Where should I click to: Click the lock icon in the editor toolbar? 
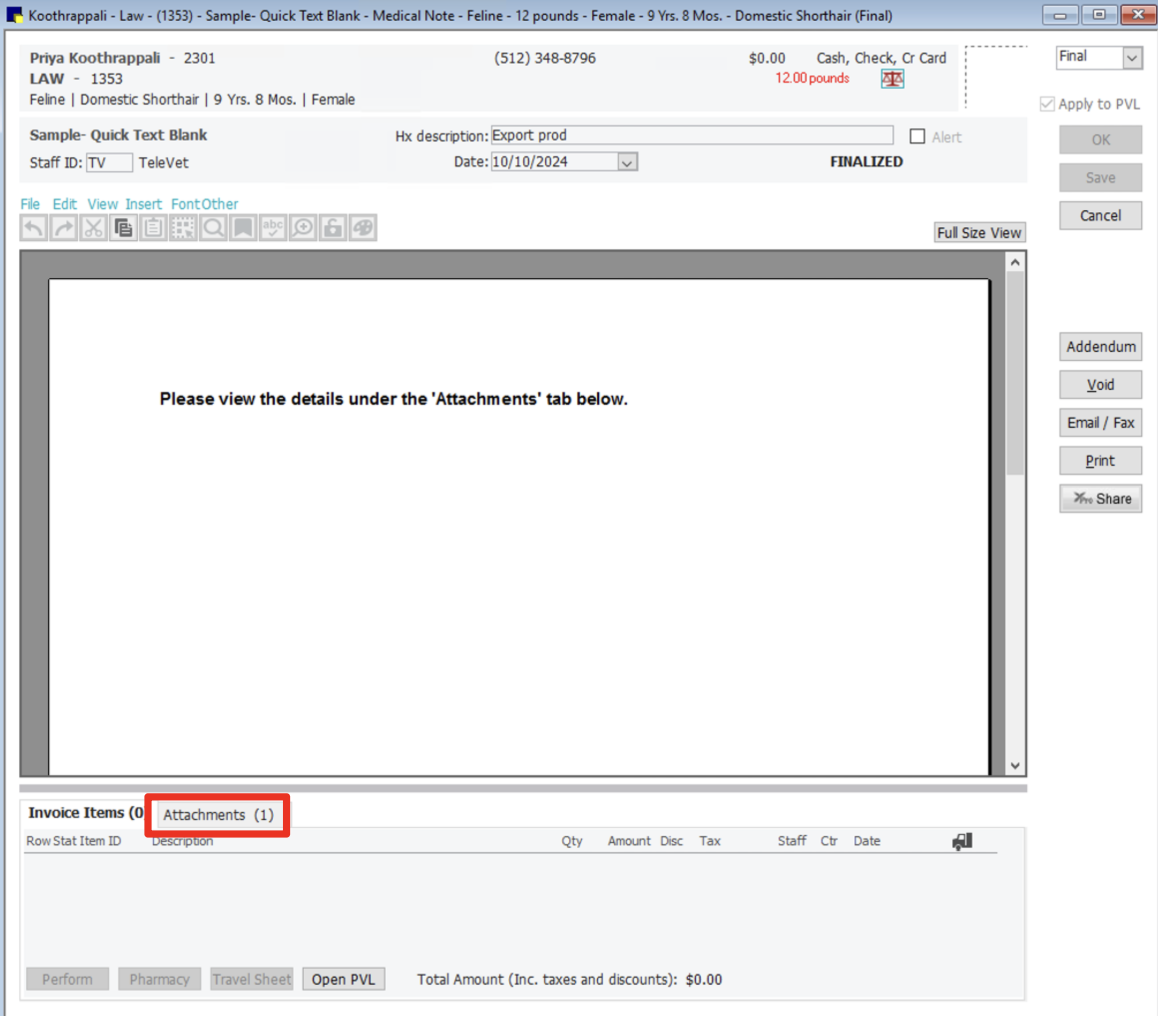332,227
